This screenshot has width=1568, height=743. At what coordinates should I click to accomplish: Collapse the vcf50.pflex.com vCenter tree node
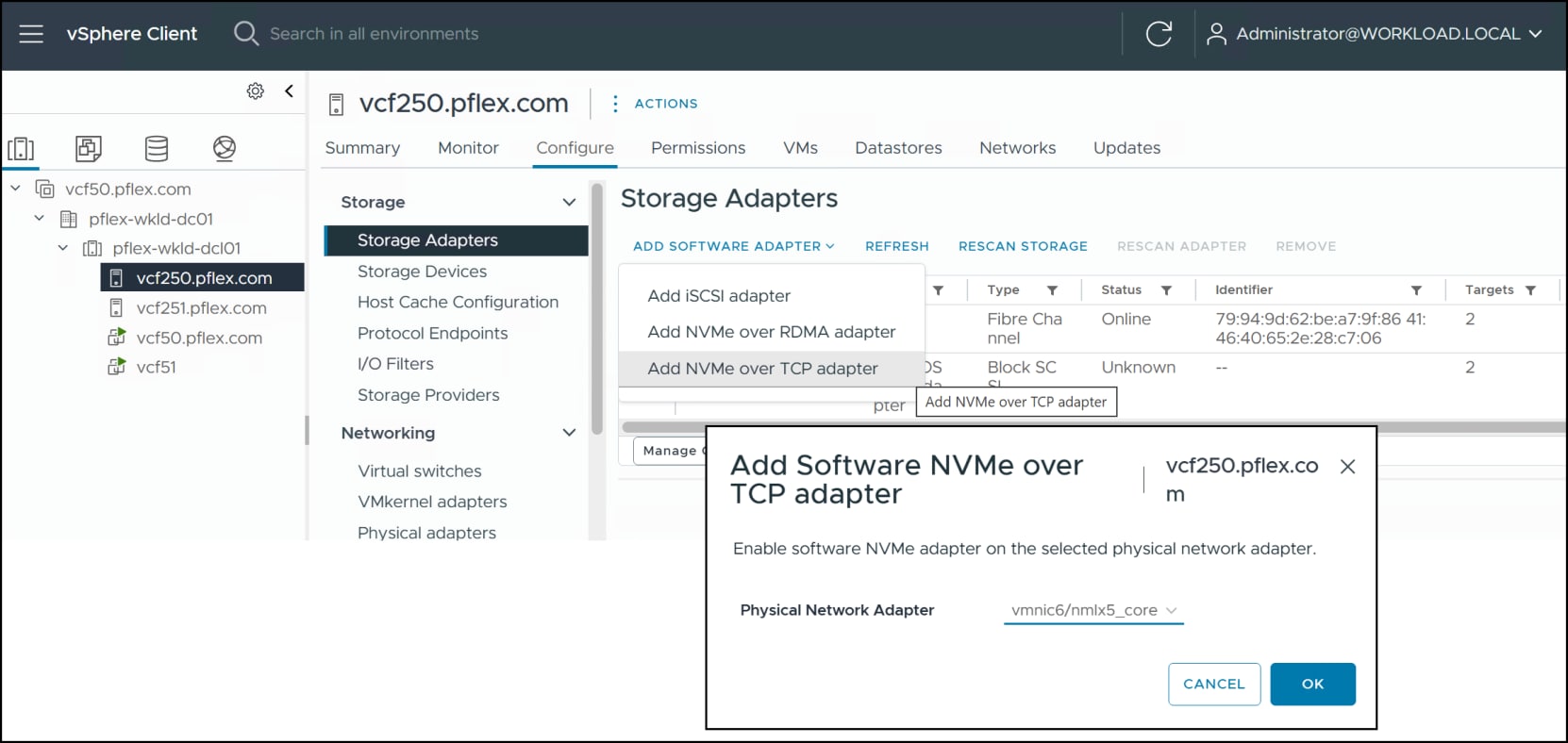click(x=15, y=189)
